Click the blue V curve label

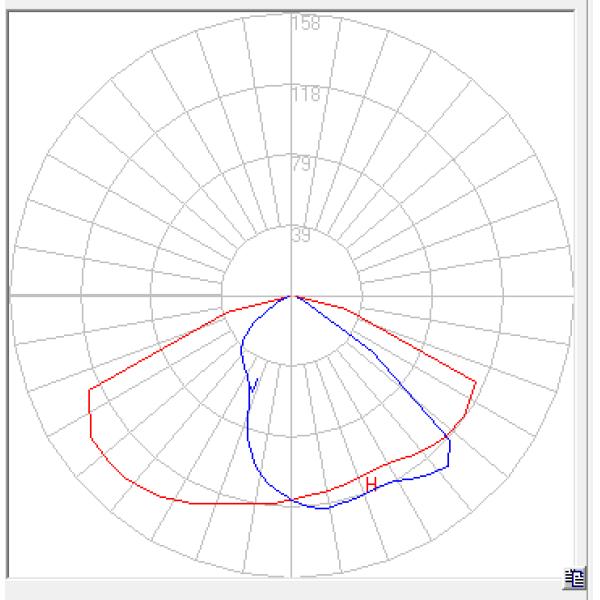254,385
